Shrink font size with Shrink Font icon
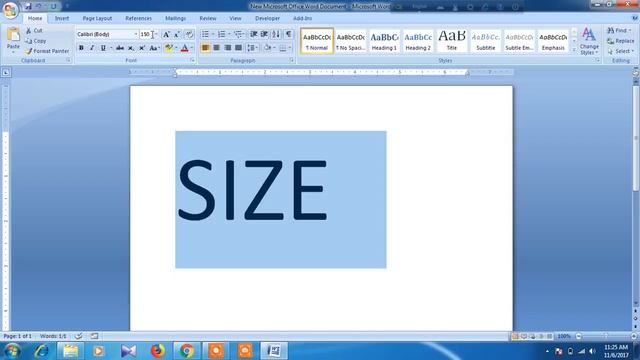Screen dimensions: 640x360 click(x=177, y=34)
